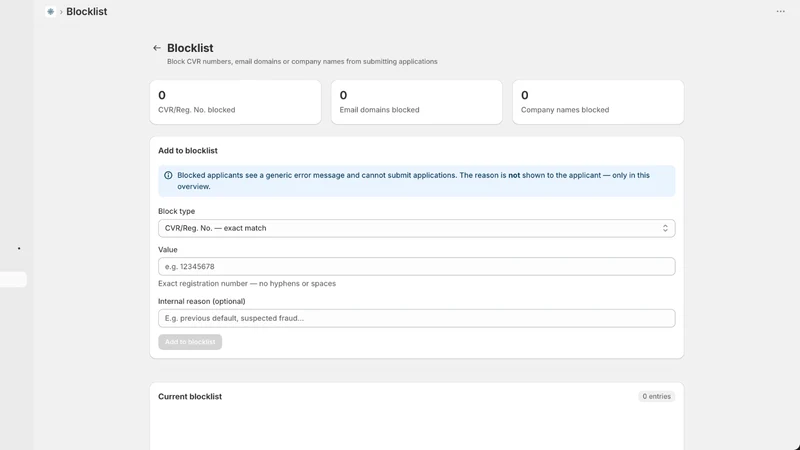The height and width of the screenshot is (450, 800).
Task: Open the three-dot more options menu
Action: 781,11
